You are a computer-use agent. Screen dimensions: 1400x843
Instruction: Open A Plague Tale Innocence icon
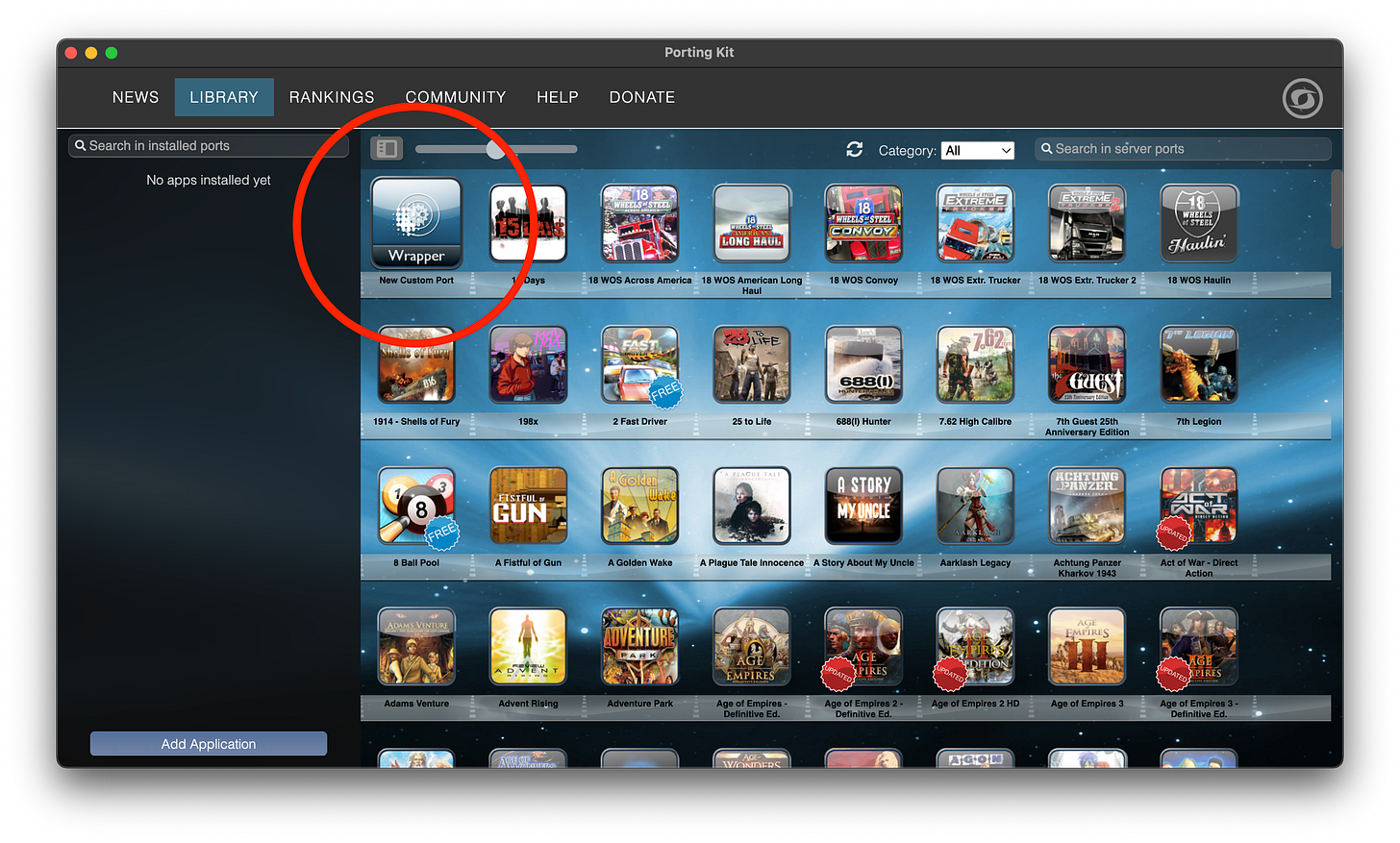point(752,506)
